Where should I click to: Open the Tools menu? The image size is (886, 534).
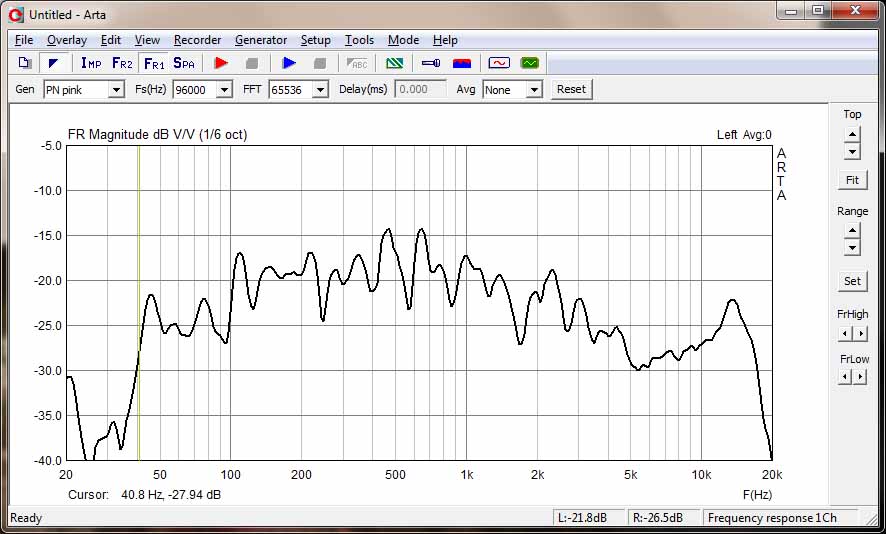coord(359,40)
